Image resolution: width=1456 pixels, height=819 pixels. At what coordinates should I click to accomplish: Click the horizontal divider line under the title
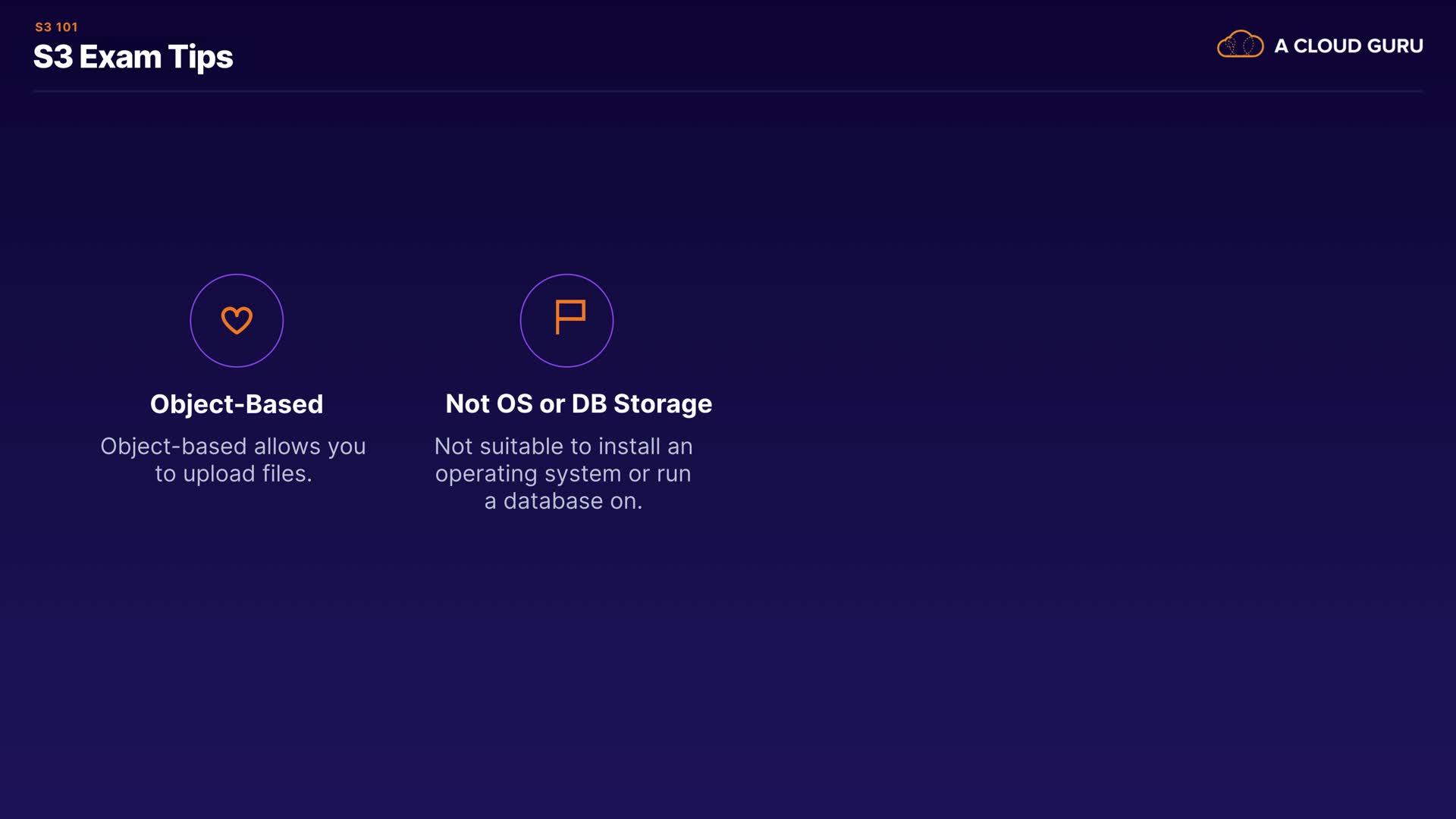point(728,91)
